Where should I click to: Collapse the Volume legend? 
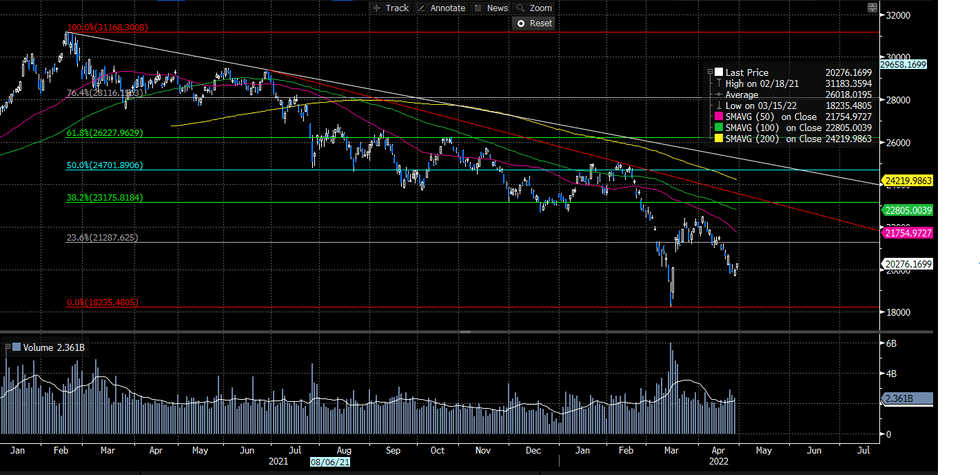pyautogui.click(x=6, y=347)
